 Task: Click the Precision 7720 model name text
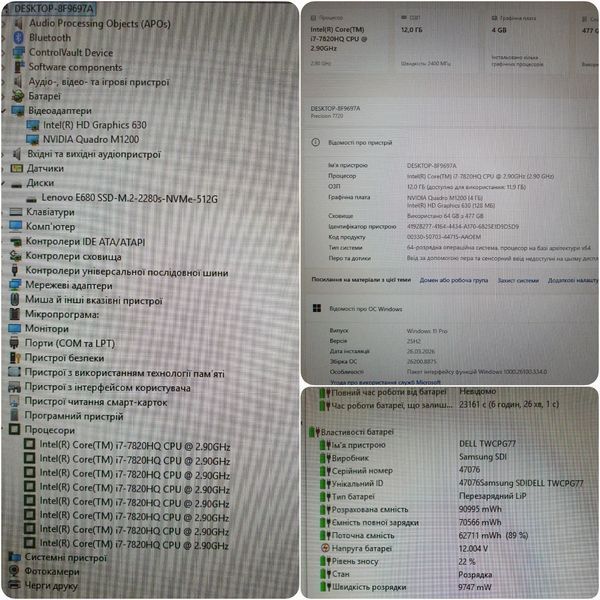point(327,116)
